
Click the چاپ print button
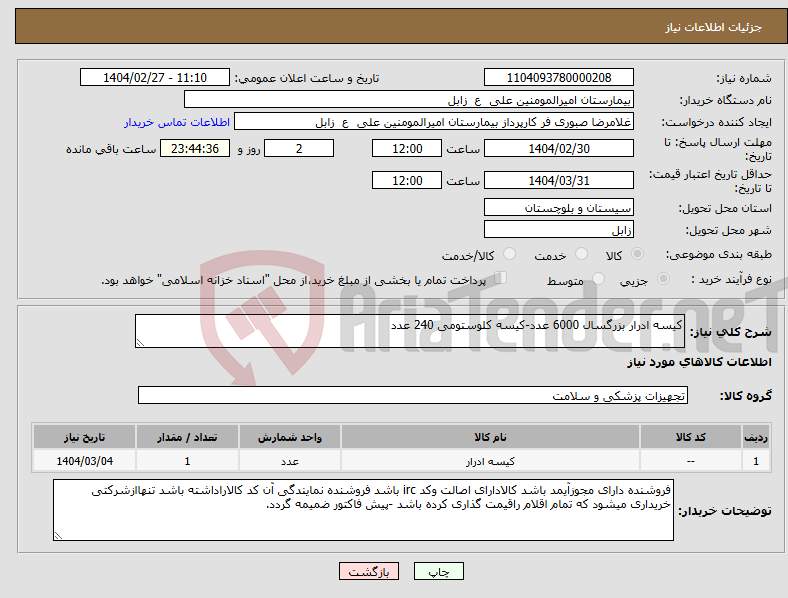[439, 571]
